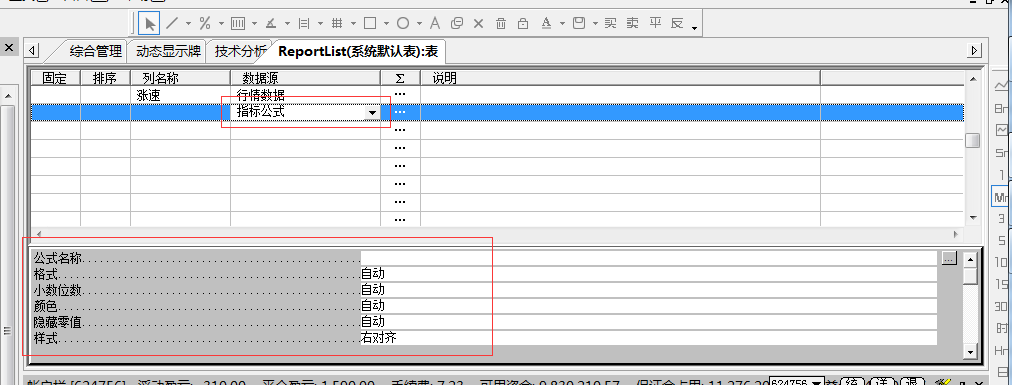
Task: Click the tab scroll left arrow
Action: point(31,50)
